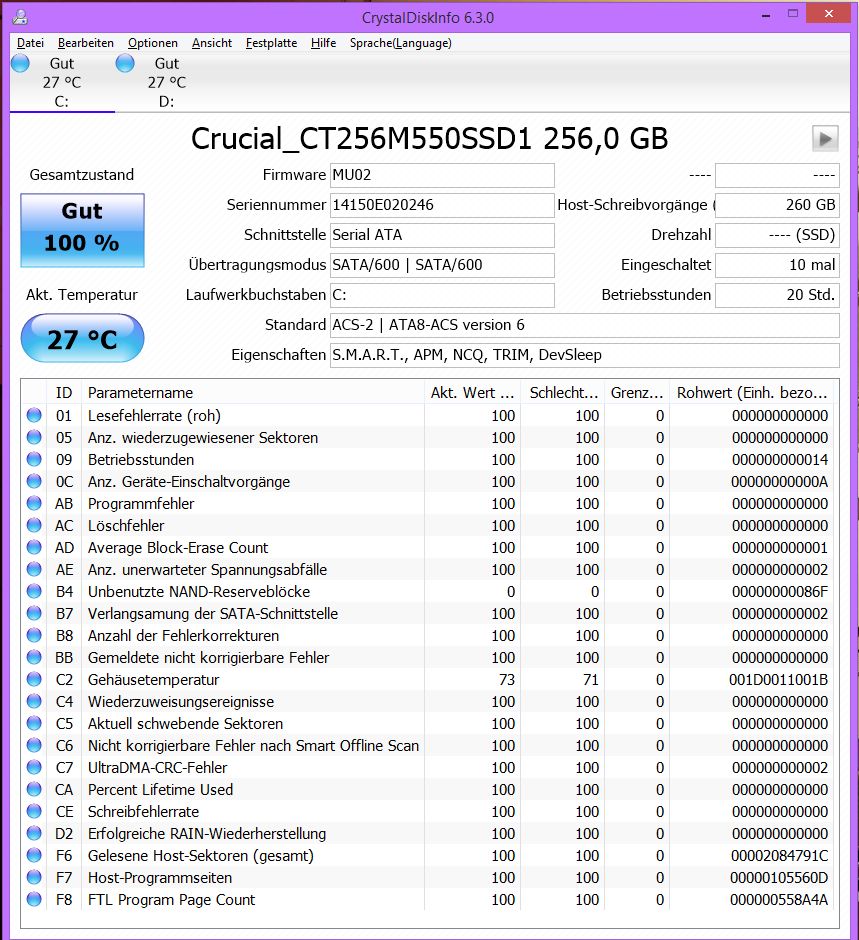Image resolution: width=859 pixels, height=940 pixels.
Task: Select raw value 001D0011001B of Gehäusetemperatur
Action: click(x=778, y=680)
